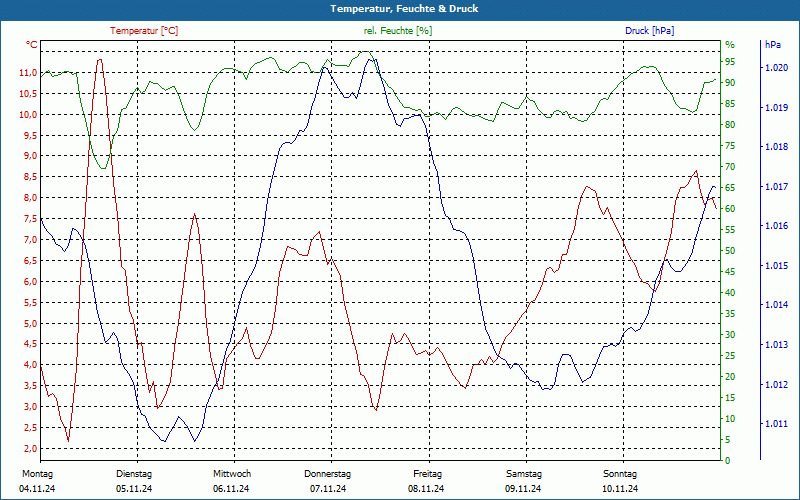Click the 60 humidity axis value
The height and width of the screenshot is (500, 800).
[x=730, y=209]
